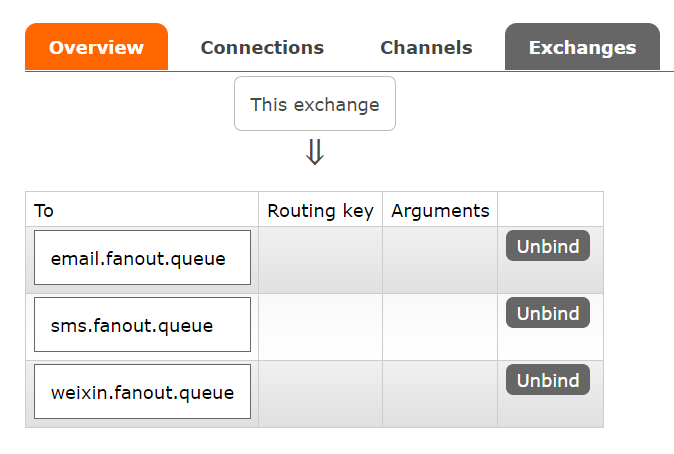Viewport: 674px width, 454px height.
Task: Unbind the sms.fanout.queue binding
Action: pos(548,313)
